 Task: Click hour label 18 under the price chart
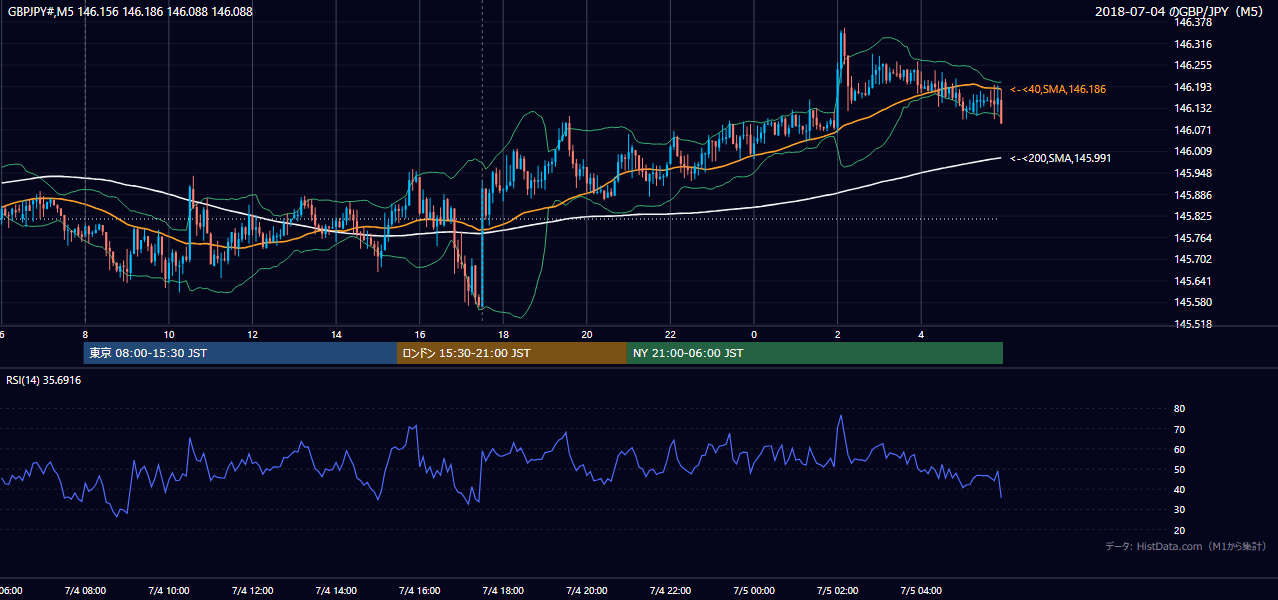(x=503, y=335)
